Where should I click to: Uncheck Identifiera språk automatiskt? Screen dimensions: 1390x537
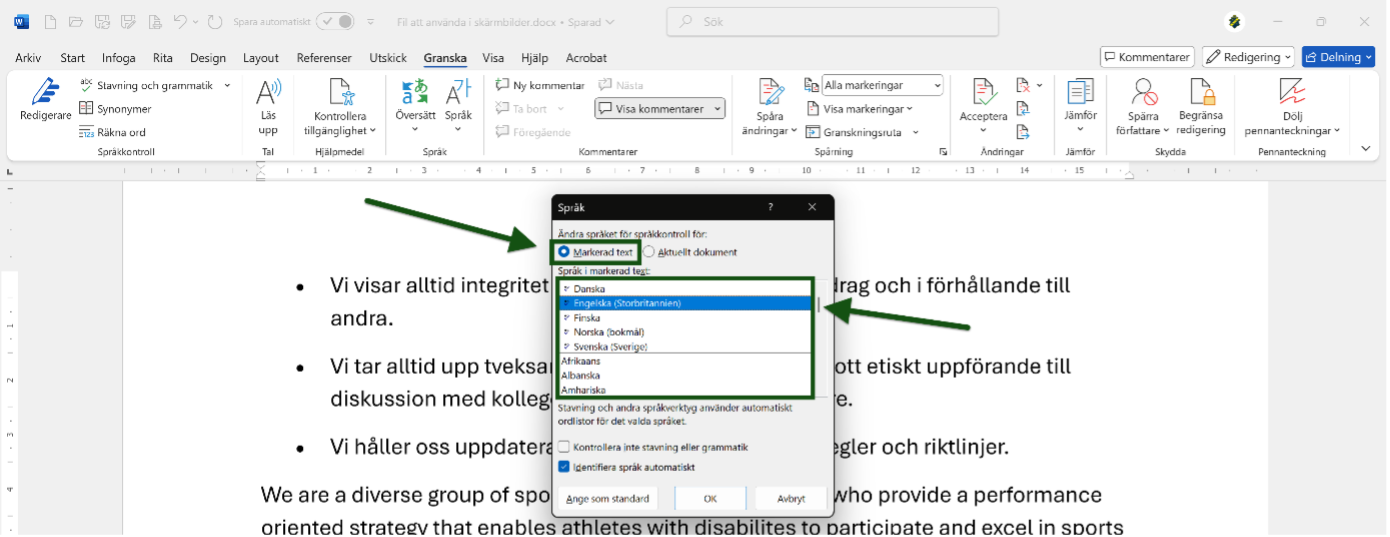click(x=564, y=466)
